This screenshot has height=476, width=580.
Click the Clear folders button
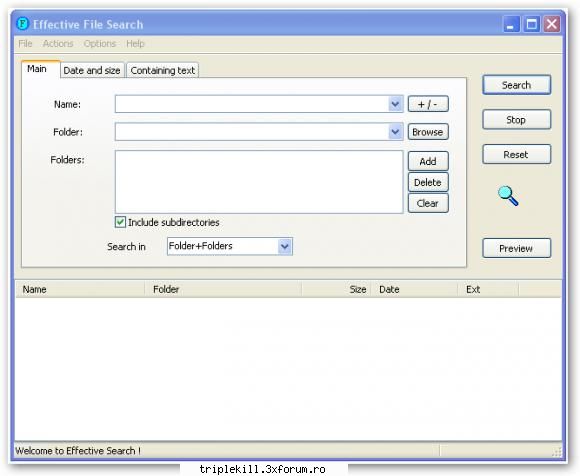[428, 203]
